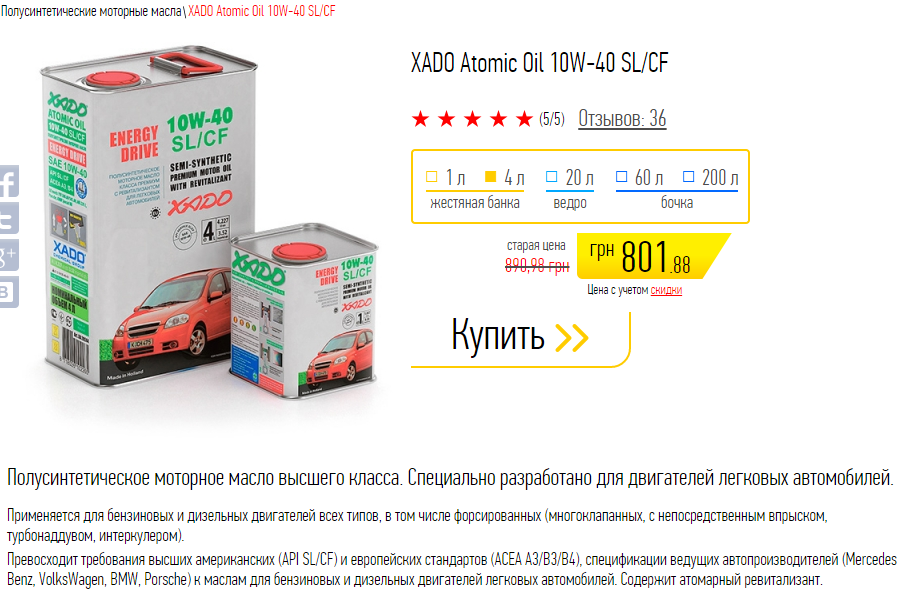Screen dimensions: 903x595
Task: Click the Google Plus share icon
Action: click(x=9, y=255)
